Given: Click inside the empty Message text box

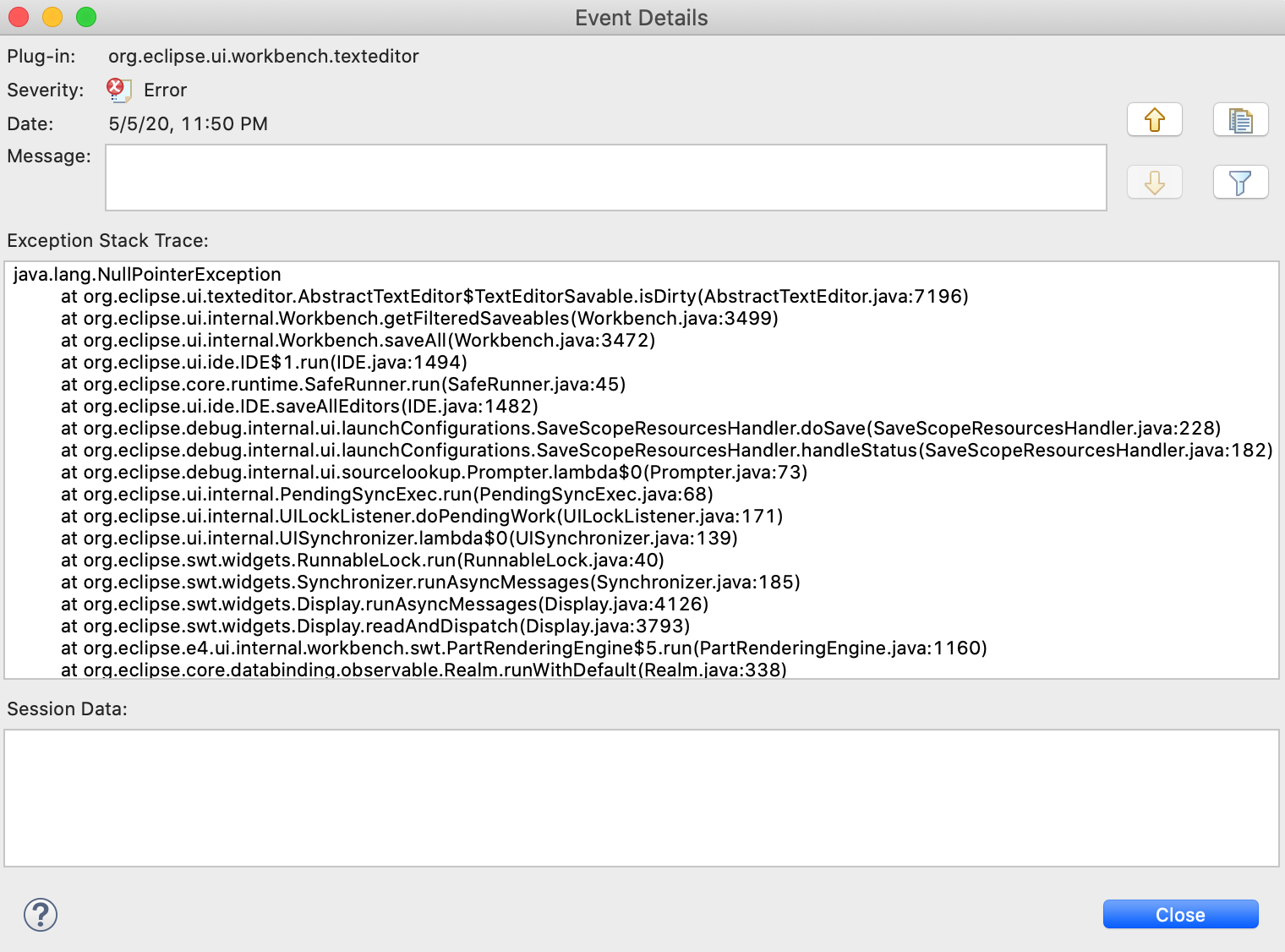Looking at the screenshot, I should pyautogui.click(x=605, y=178).
